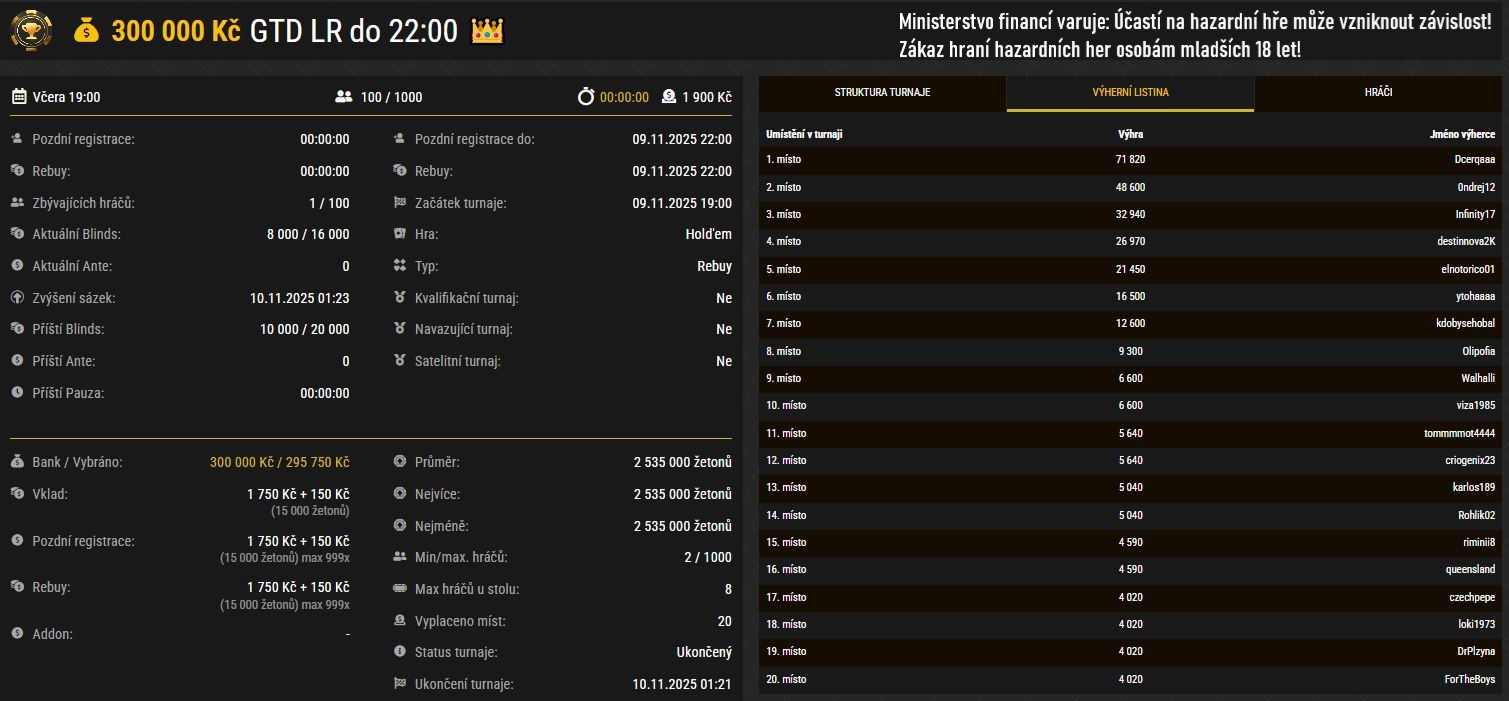Click player name ytohaaaa

pos(1476,296)
